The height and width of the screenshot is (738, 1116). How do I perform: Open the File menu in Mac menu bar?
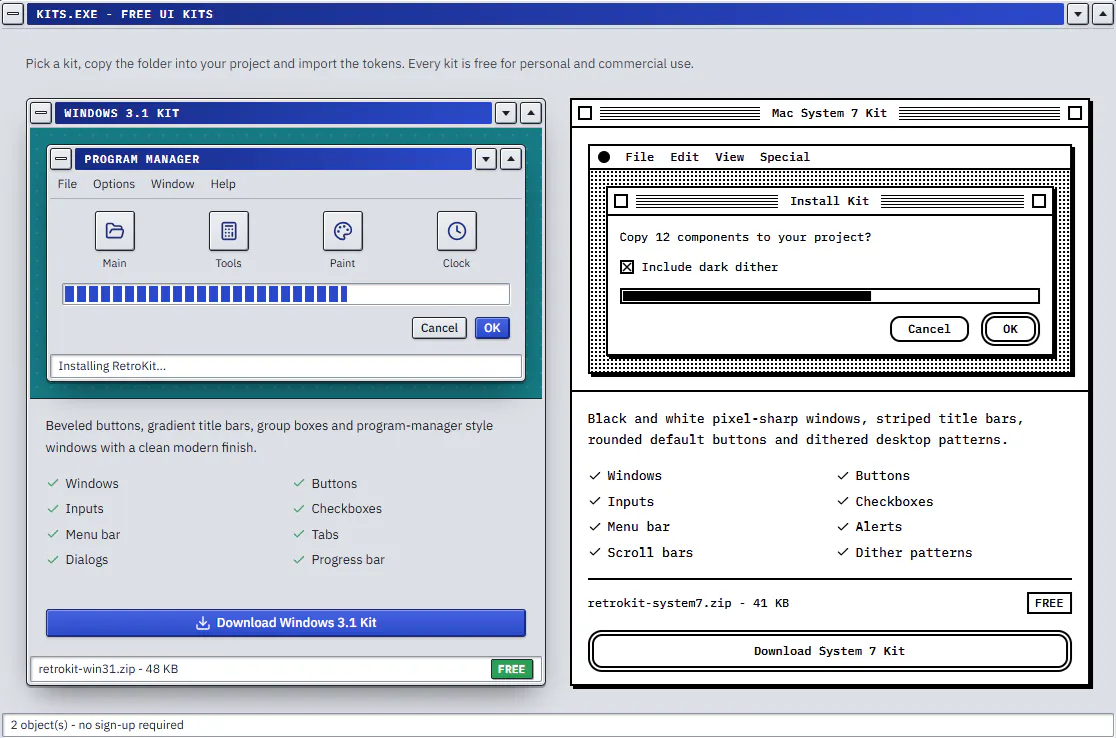[x=640, y=157]
